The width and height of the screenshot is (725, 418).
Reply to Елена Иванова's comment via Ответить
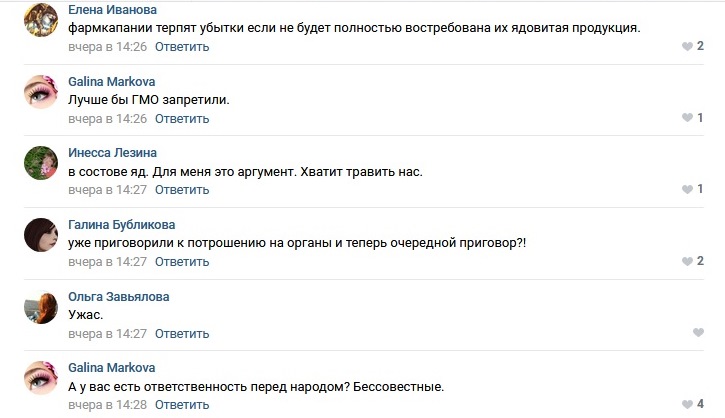pos(182,47)
